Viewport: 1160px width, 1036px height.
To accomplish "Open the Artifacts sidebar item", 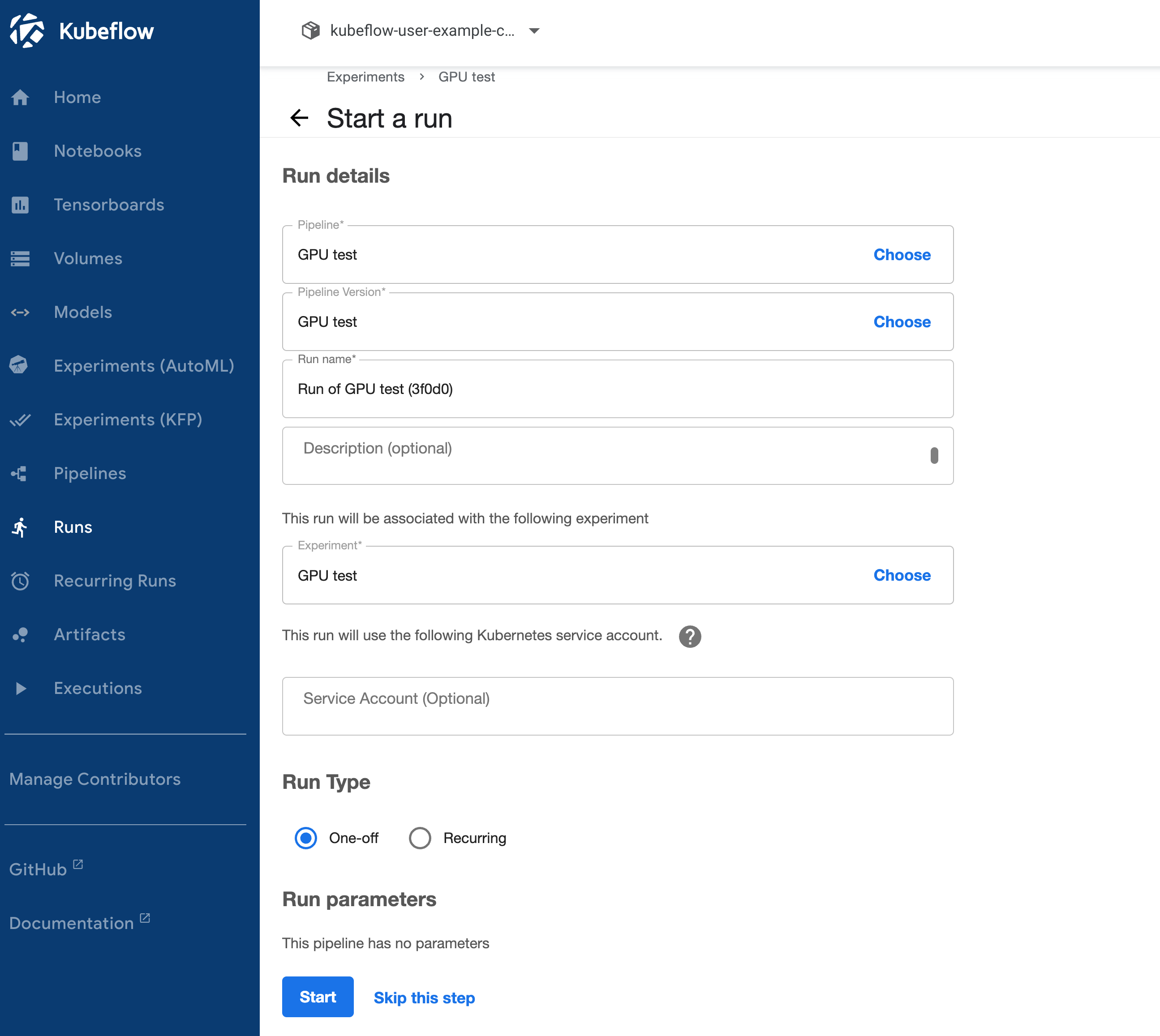I will click(x=90, y=634).
